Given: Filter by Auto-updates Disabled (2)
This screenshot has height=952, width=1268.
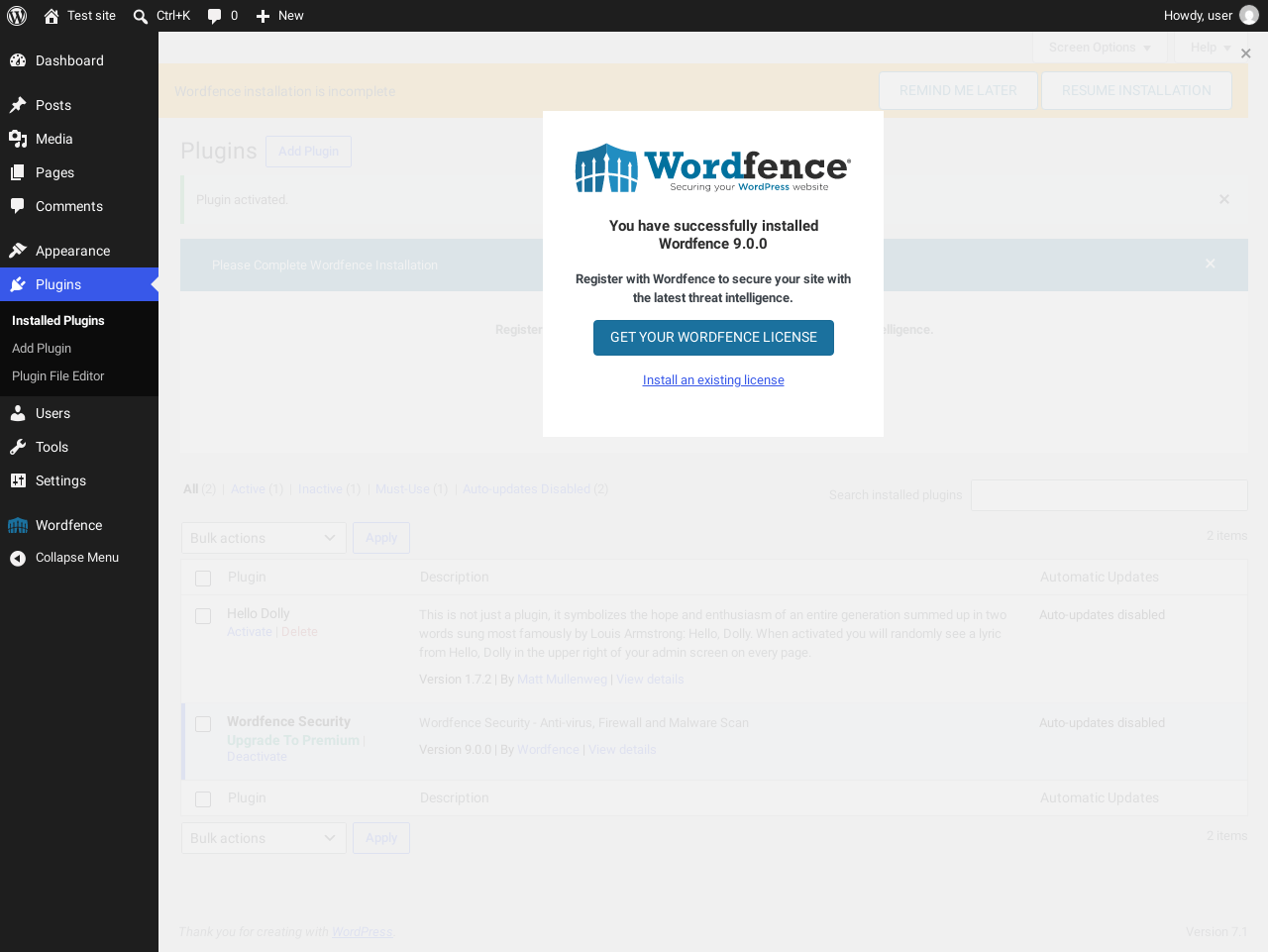Looking at the screenshot, I should point(535,489).
